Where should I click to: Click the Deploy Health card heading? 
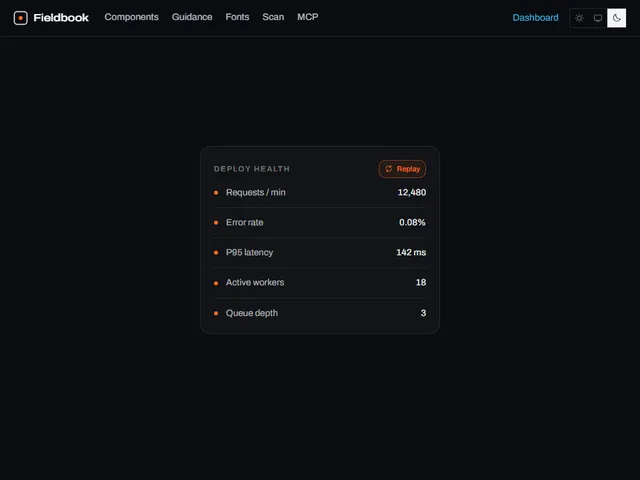(x=251, y=169)
